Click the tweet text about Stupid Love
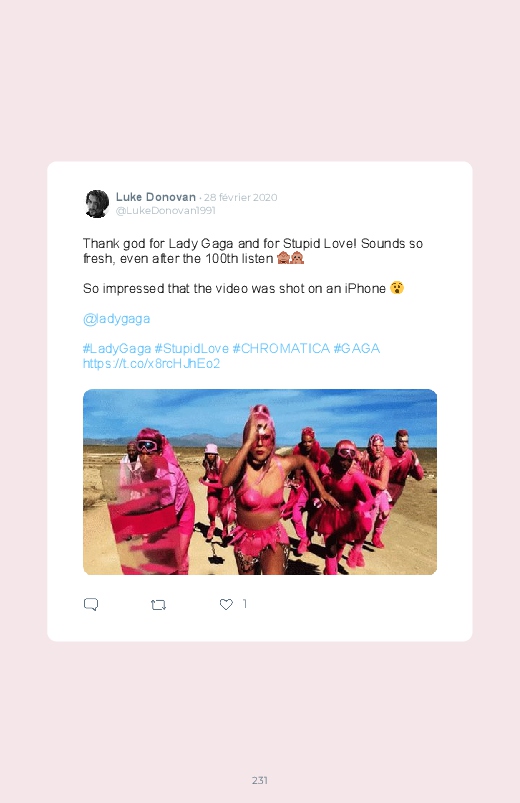The width and height of the screenshot is (520, 803). [253, 251]
